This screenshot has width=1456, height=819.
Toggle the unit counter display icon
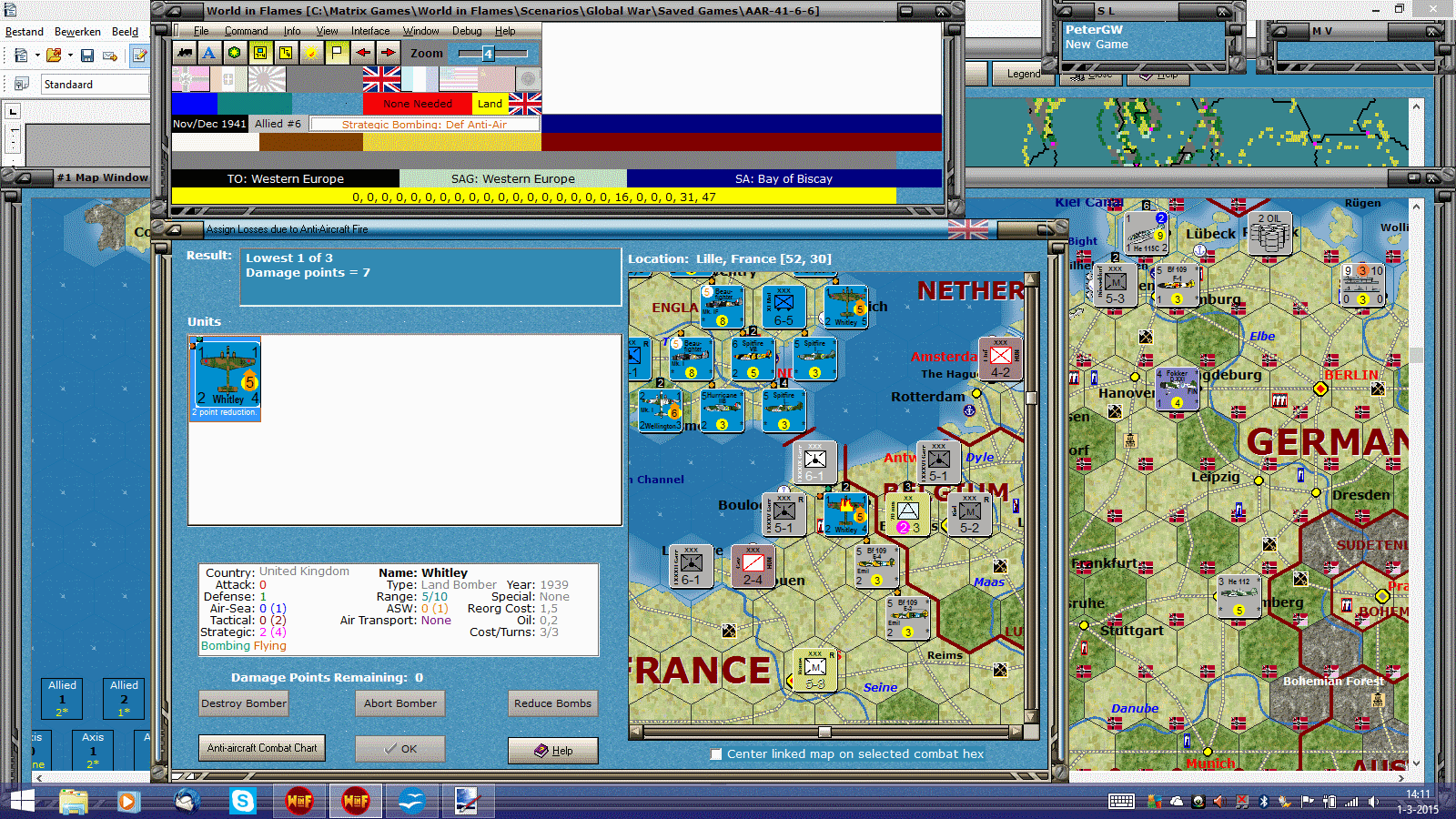click(260, 53)
